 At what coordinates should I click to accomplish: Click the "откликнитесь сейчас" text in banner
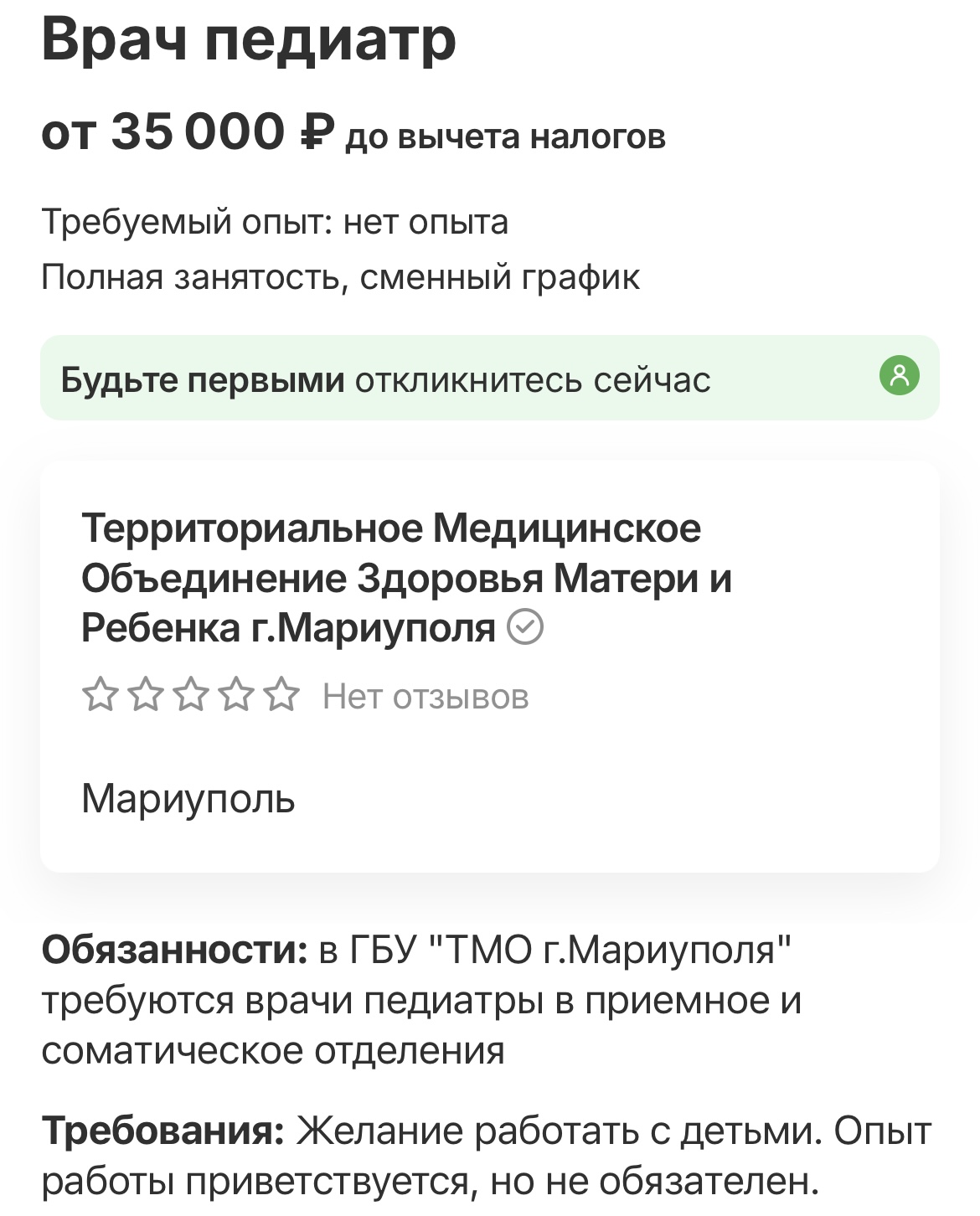[x=533, y=380]
